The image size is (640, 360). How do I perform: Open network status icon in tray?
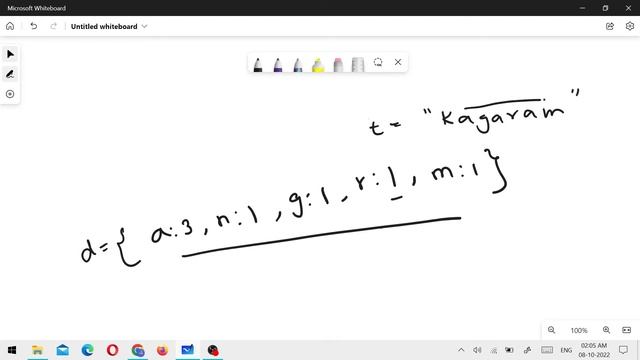(x=493, y=350)
